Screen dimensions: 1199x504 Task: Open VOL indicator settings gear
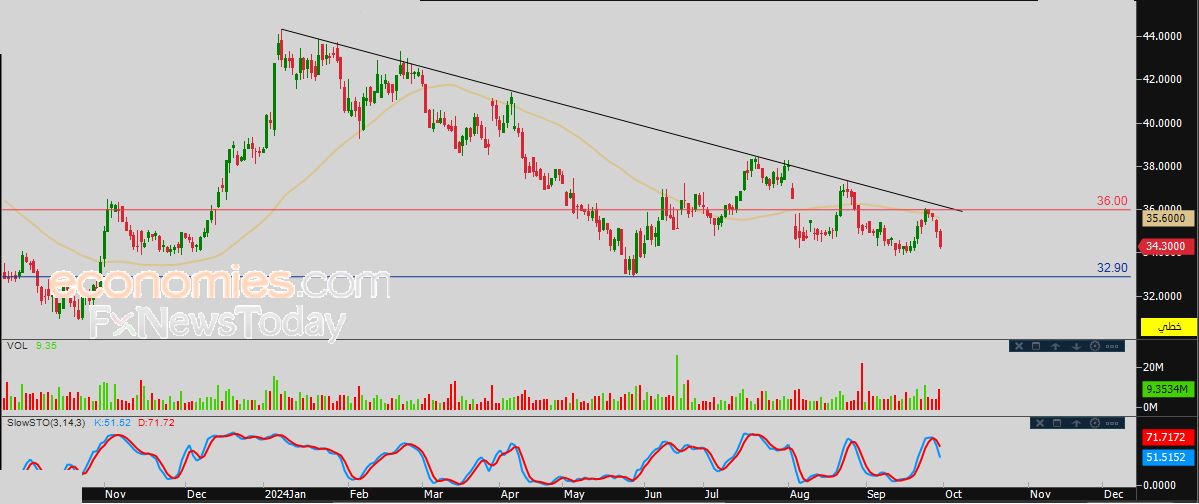click(x=1095, y=346)
